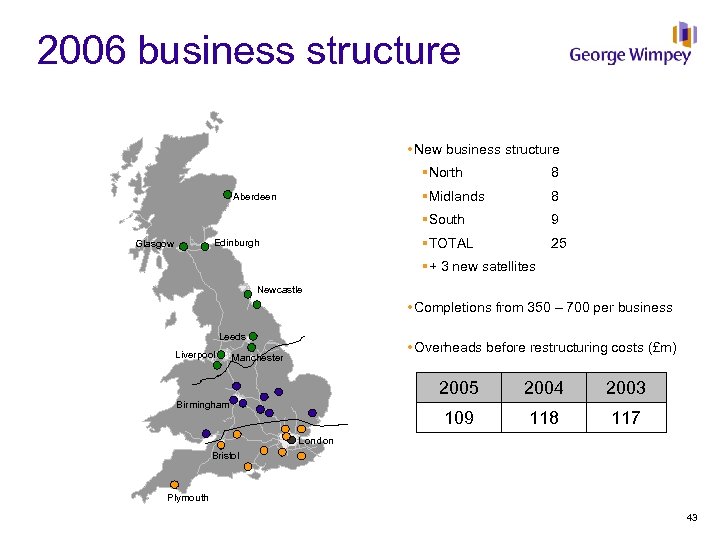Click the 'South' bullet item
Image resolution: width=720 pixels, height=540 pixels.
pos(446,219)
